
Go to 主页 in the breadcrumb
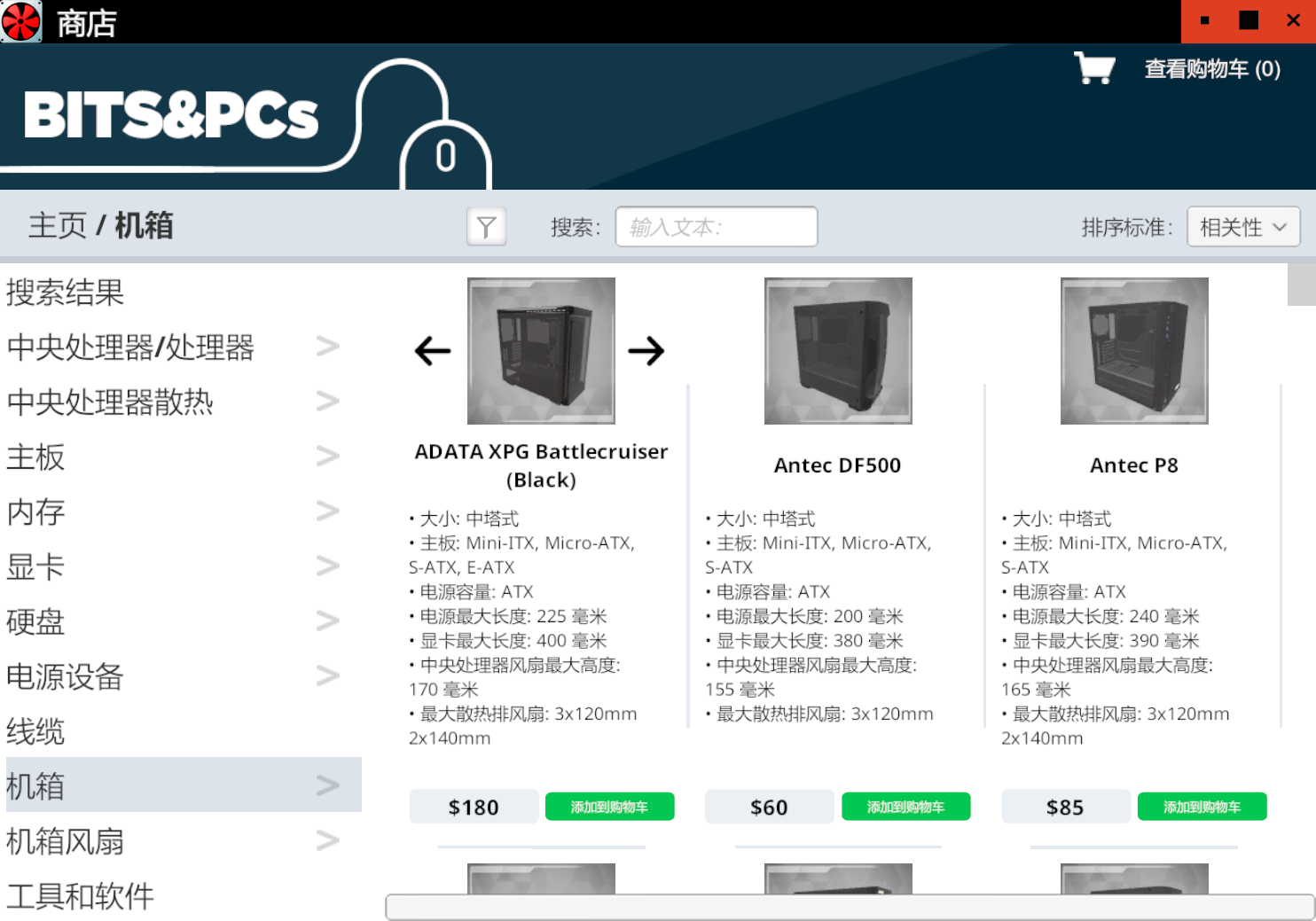pos(58,225)
